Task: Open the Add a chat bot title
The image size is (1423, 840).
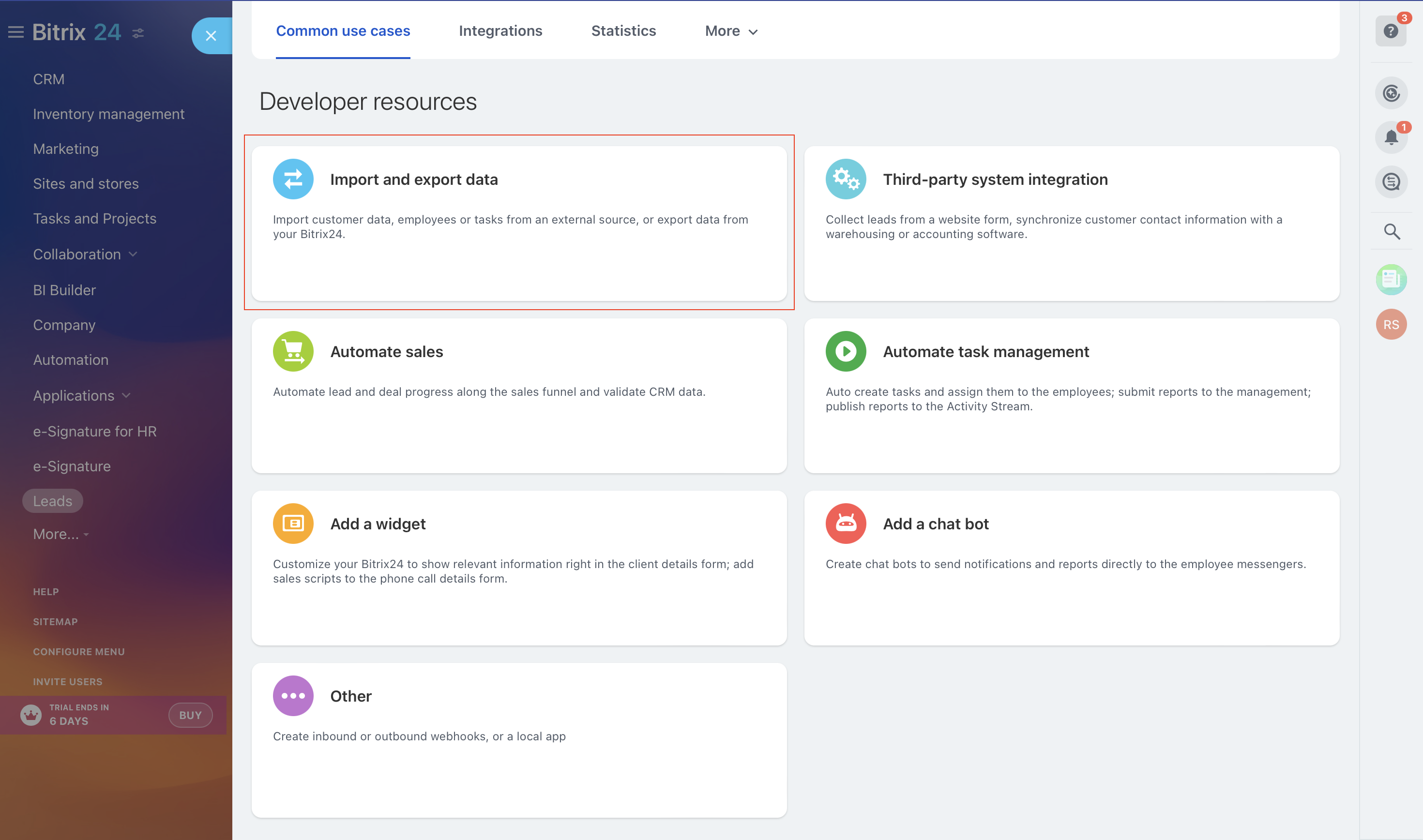Action: coord(936,523)
